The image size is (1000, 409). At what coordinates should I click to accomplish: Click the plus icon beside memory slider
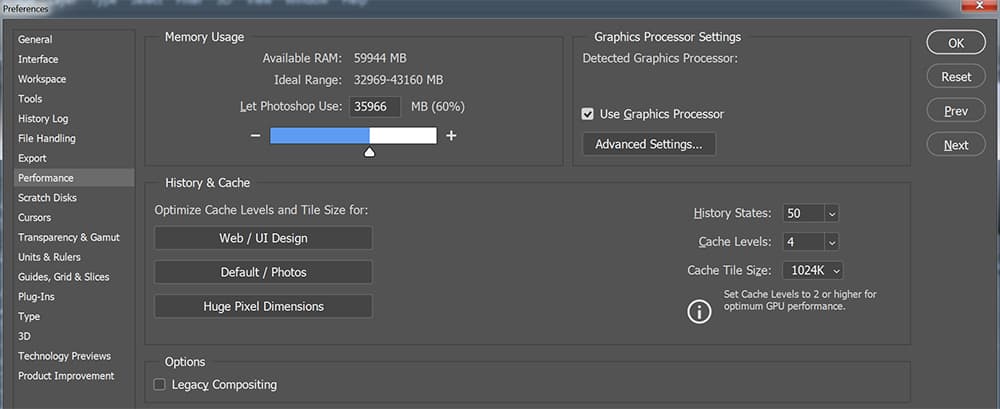(451, 136)
